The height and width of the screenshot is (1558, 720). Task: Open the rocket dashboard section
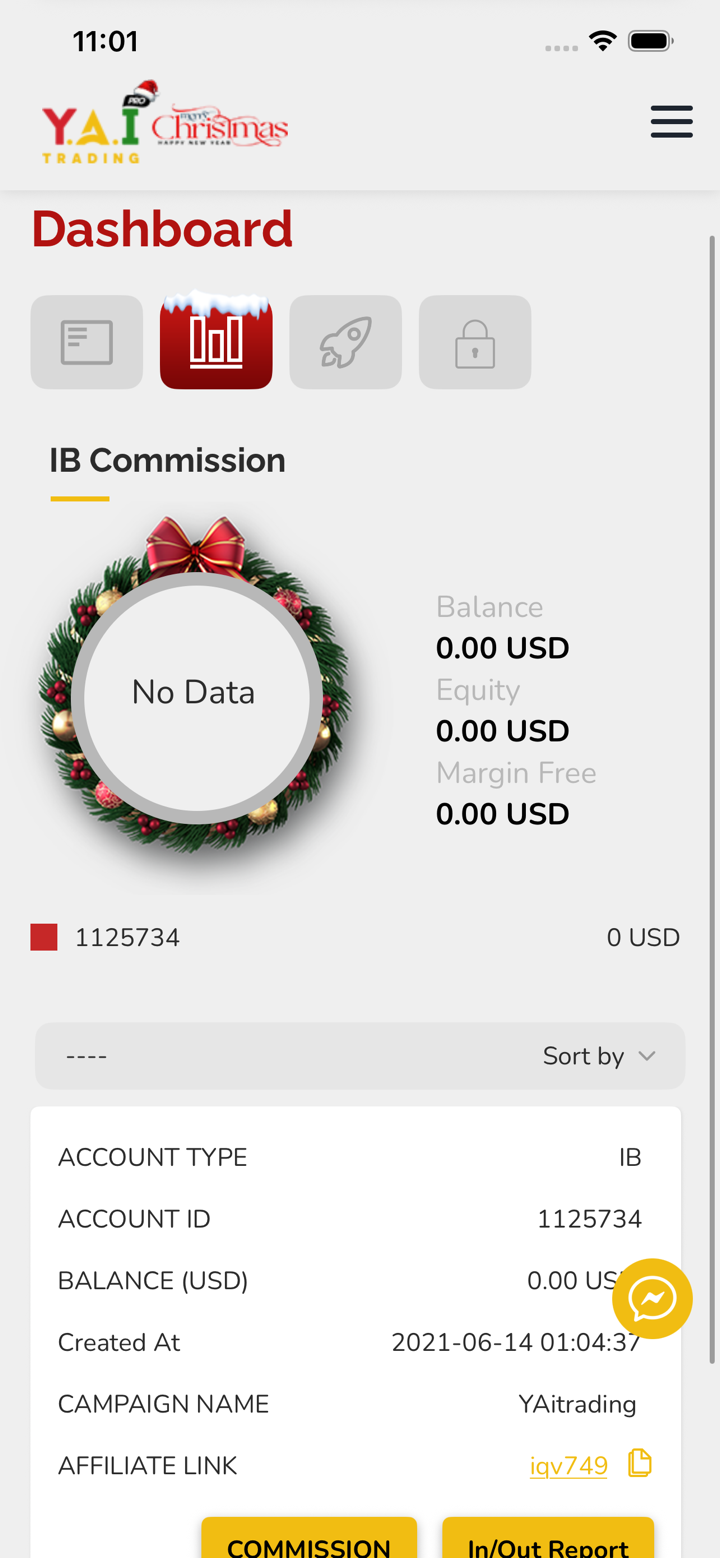345,342
